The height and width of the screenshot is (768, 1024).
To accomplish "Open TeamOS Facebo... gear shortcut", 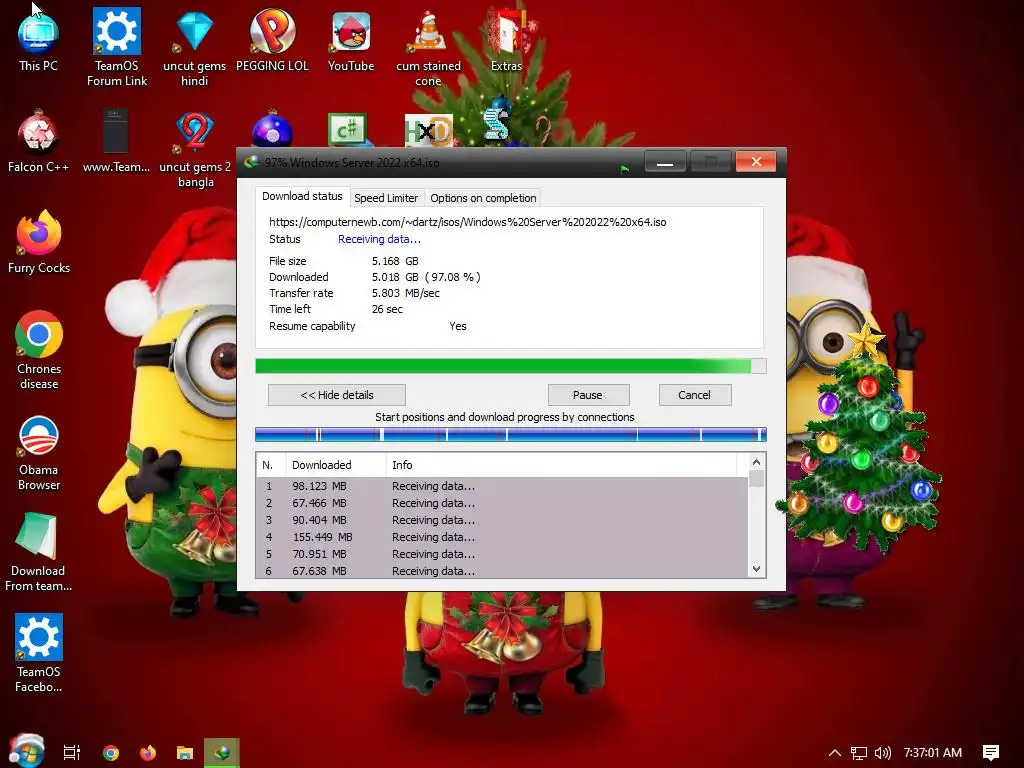I will [x=39, y=653].
